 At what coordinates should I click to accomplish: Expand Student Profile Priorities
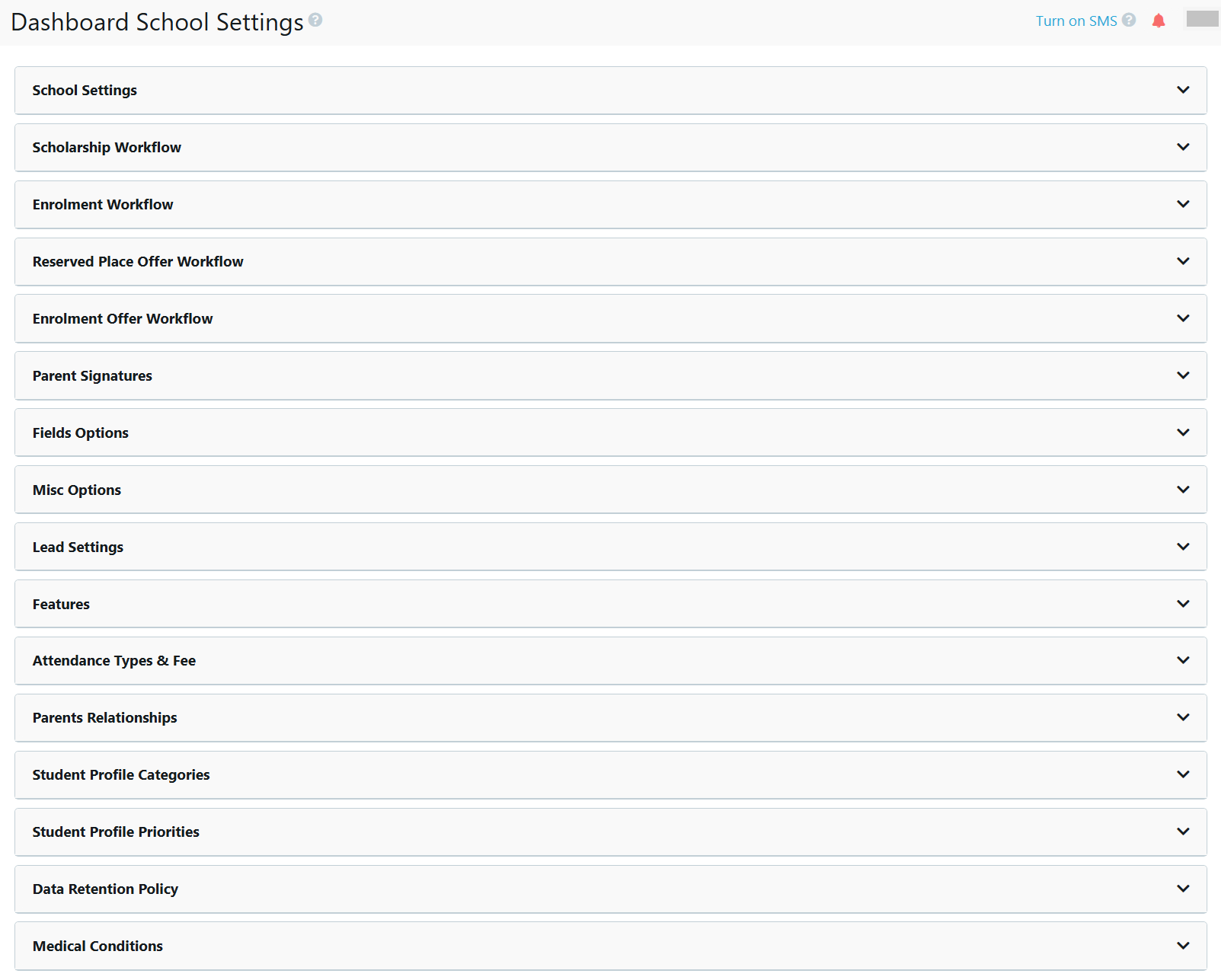1183,832
